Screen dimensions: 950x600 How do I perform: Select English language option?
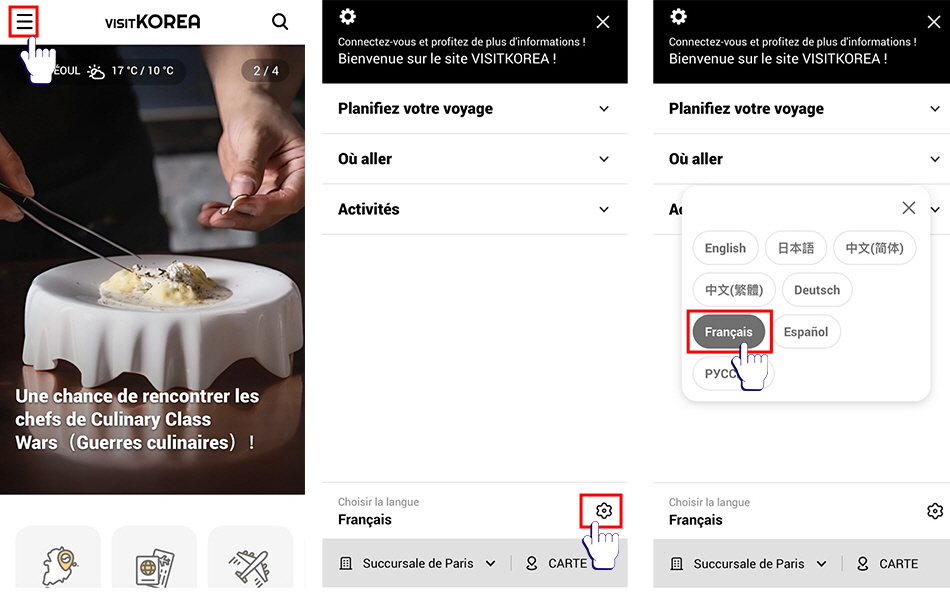[725, 248]
